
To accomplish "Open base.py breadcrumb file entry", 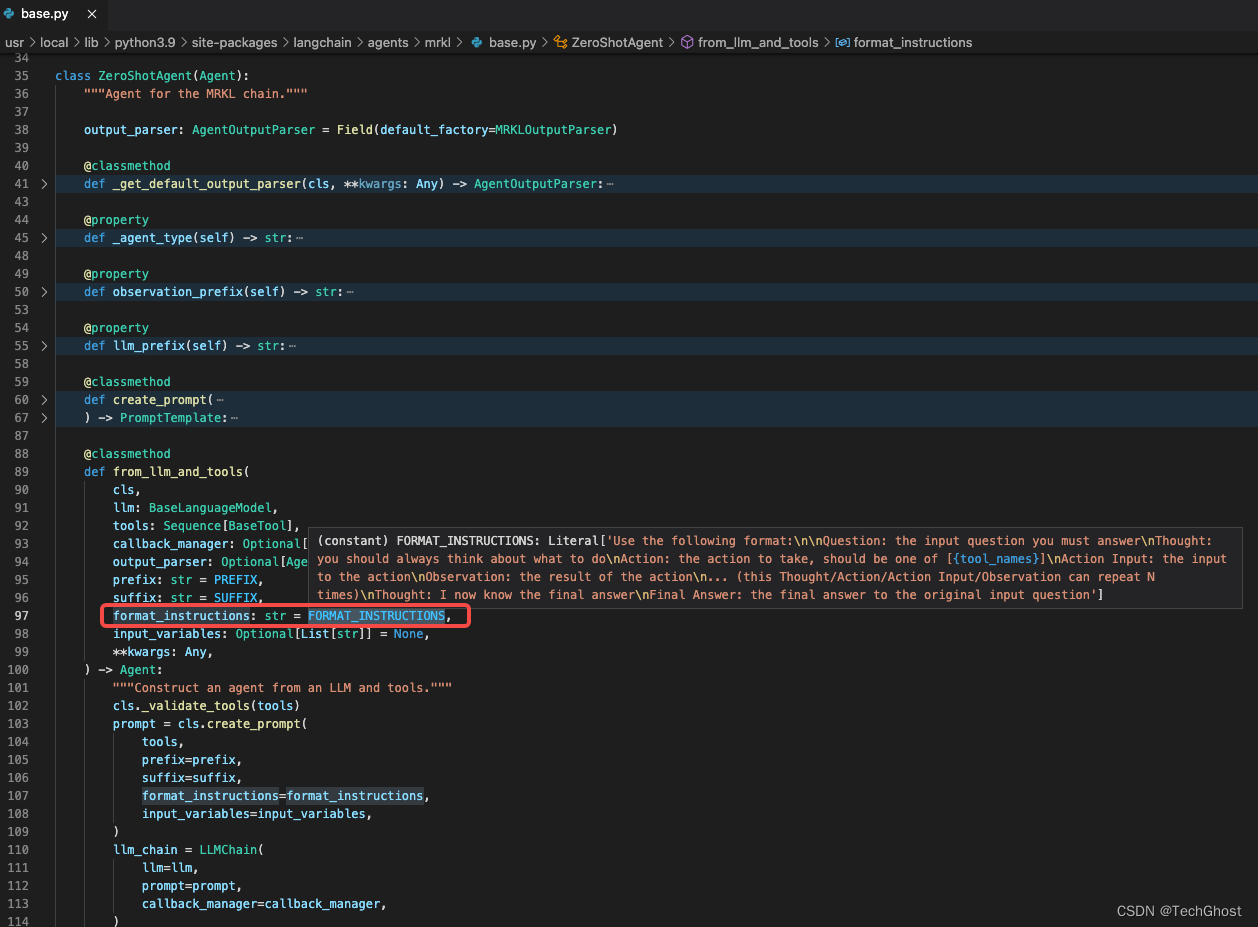I will [x=512, y=42].
